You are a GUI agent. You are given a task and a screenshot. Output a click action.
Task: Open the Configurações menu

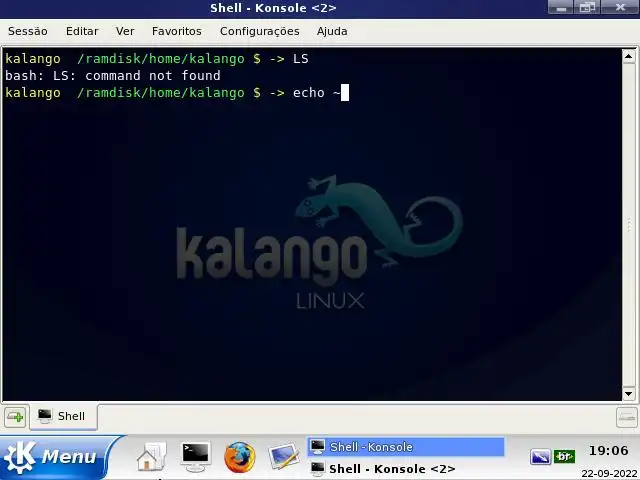pyautogui.click(x=260, y=31)
